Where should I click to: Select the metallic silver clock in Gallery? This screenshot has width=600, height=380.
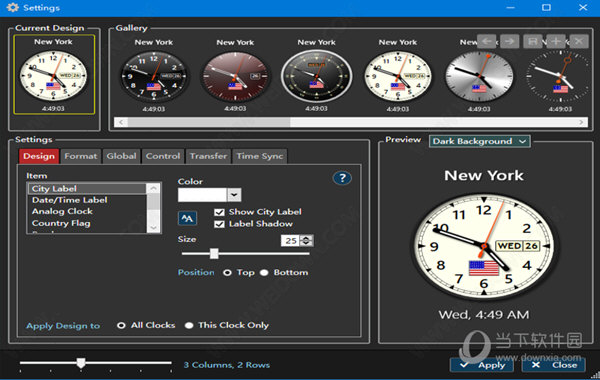point(479,77)
